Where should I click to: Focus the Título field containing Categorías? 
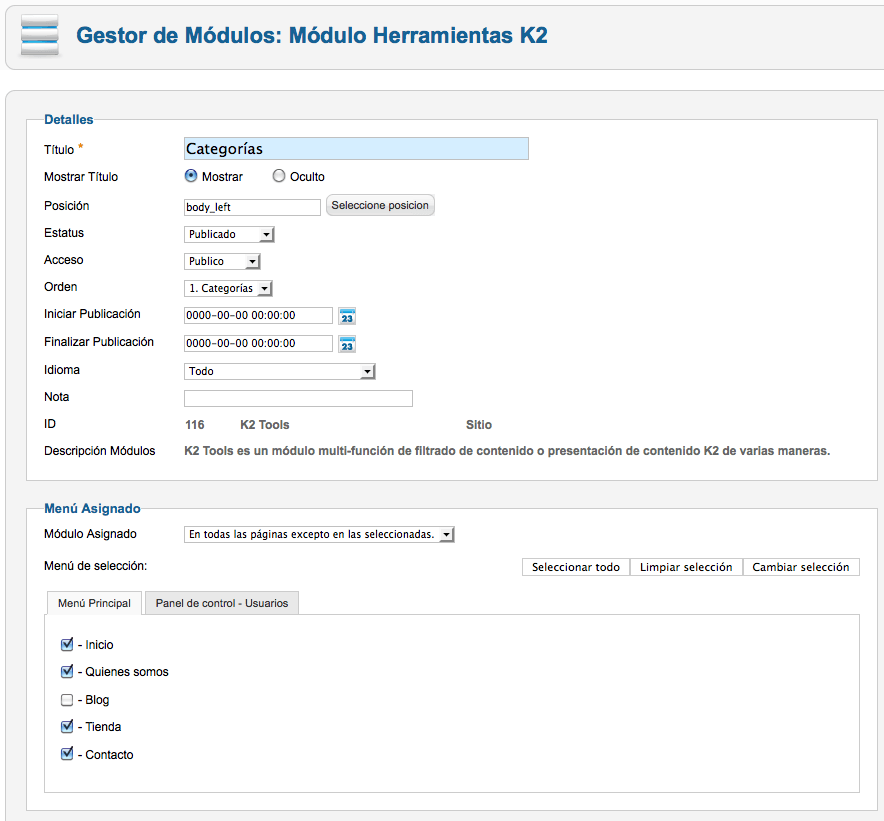[x=356, y=149]
